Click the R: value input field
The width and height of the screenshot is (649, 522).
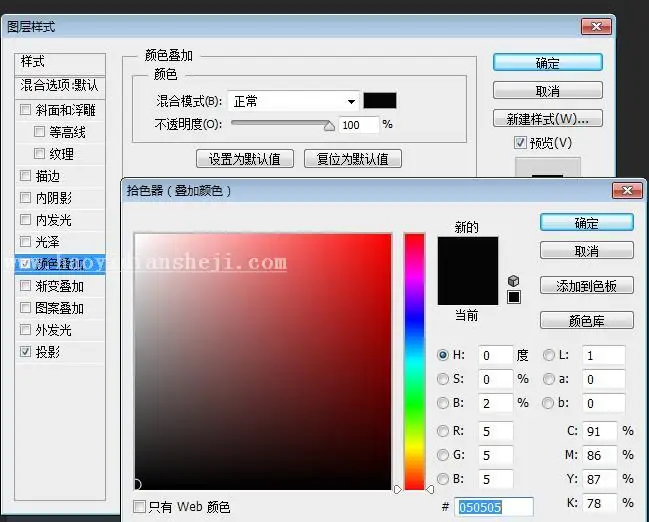[x=495, y=431]
